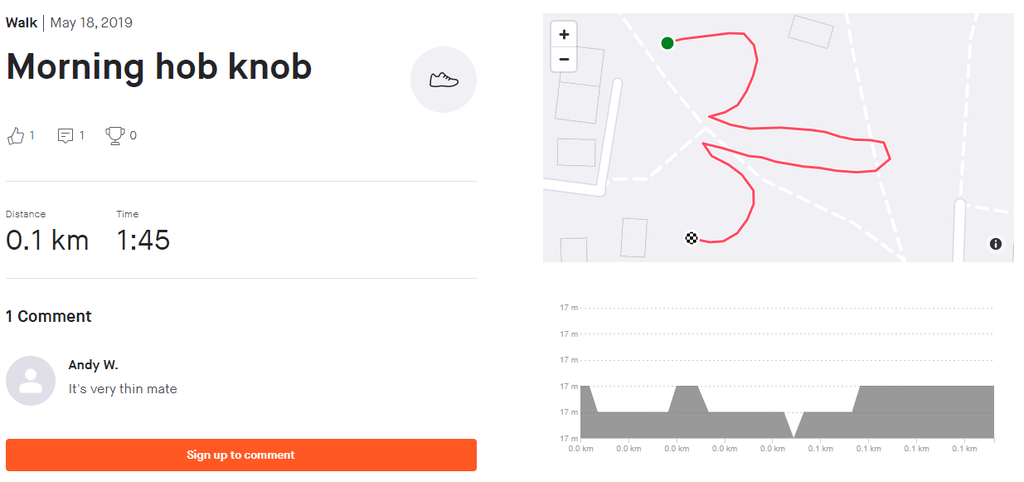Click the checkered finish marker
Viewport: 1024px width, 482px height.
pyautogui.click(x=691, y=237)
